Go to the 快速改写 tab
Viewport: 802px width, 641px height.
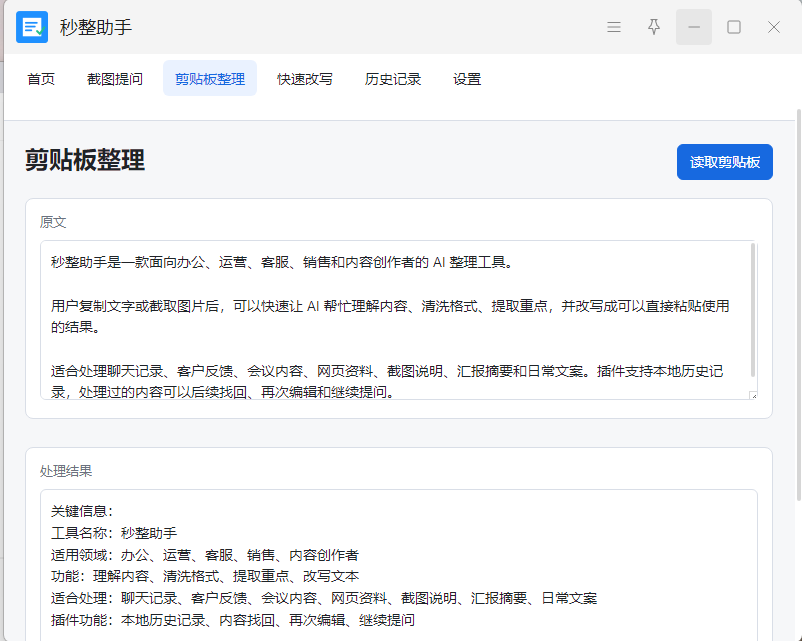(305, 79)
